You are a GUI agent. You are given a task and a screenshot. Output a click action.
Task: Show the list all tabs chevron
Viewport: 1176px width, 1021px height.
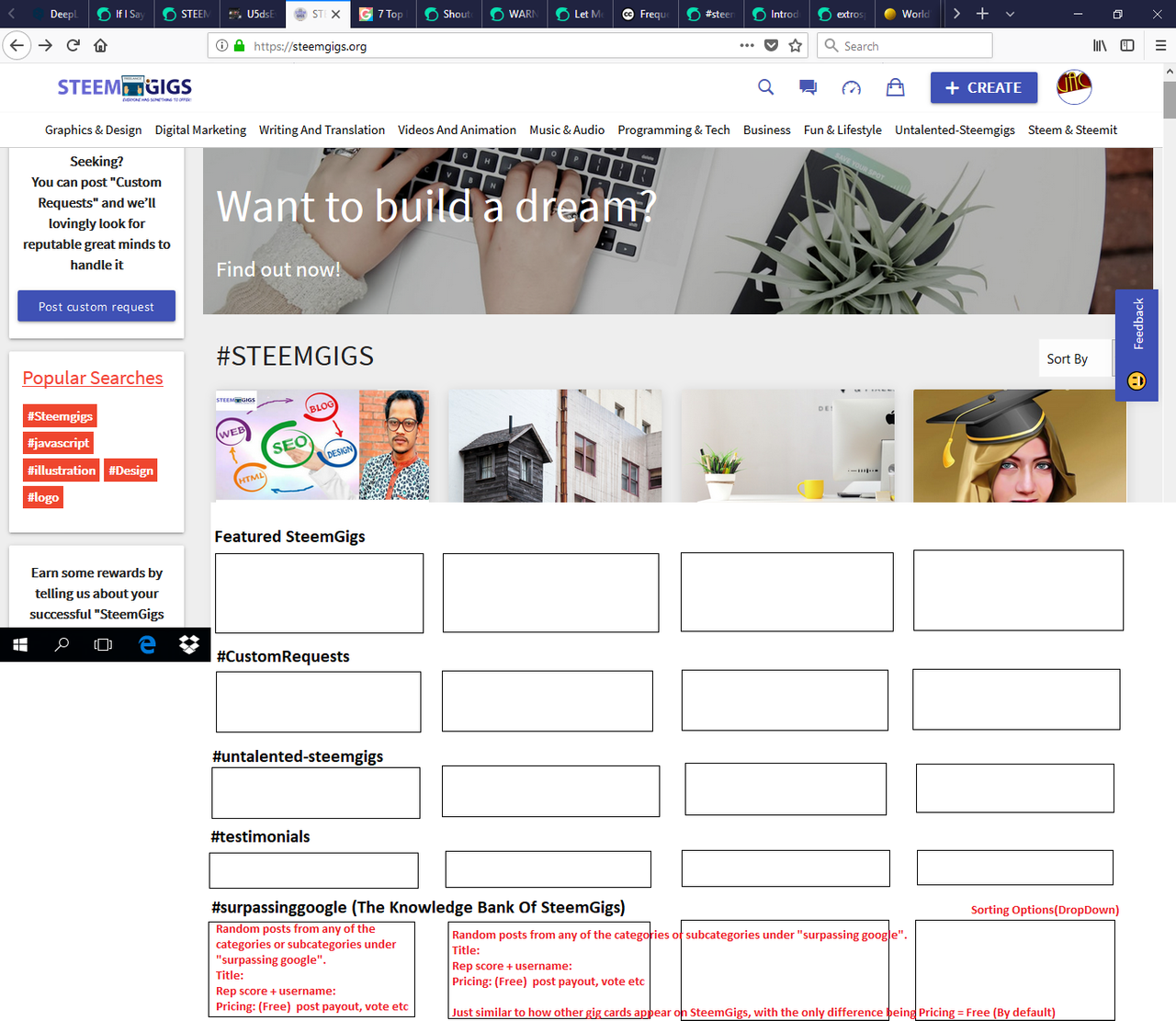[x=1010, y=14]
